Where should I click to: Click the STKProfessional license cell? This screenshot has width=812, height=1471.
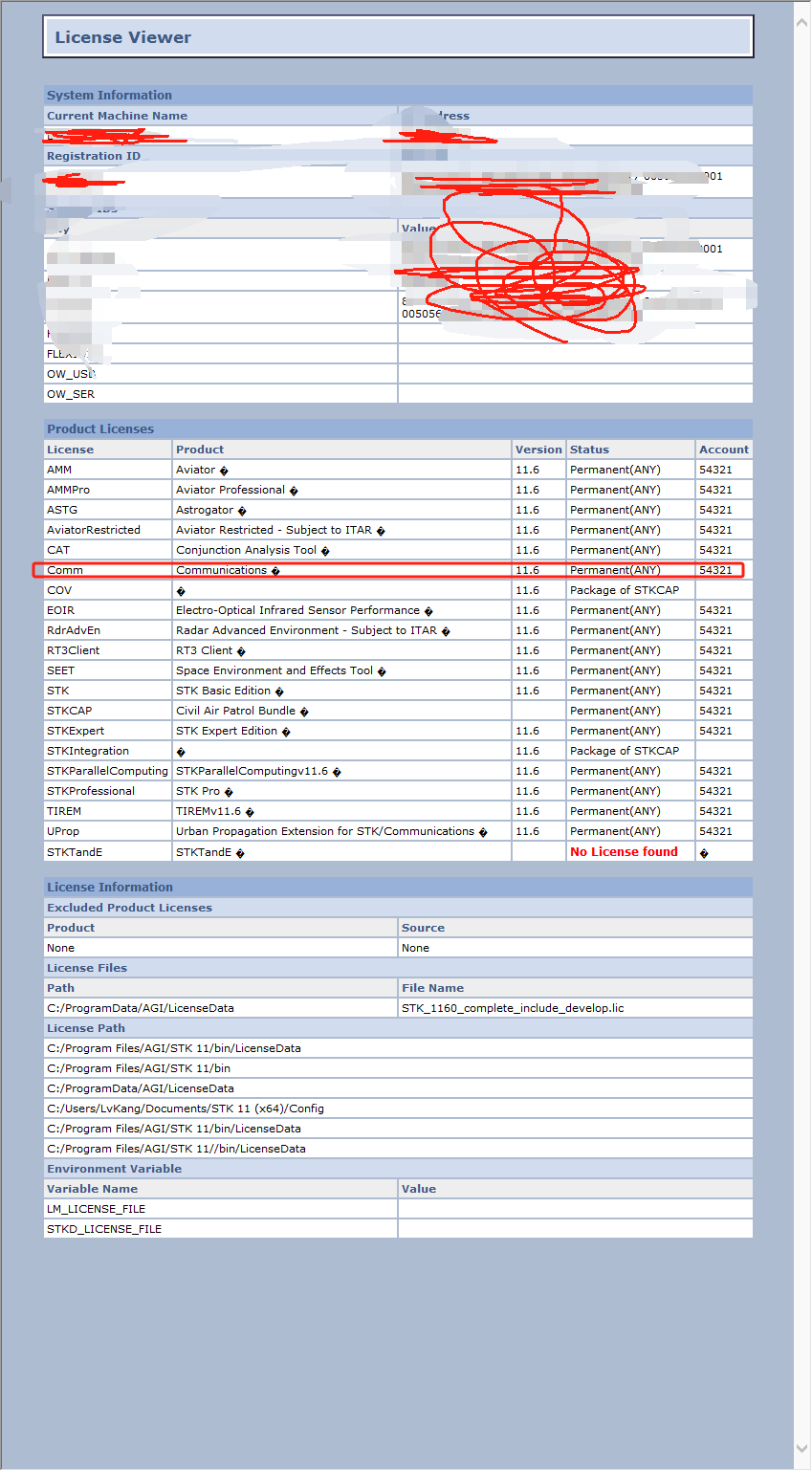pos(108,791)
